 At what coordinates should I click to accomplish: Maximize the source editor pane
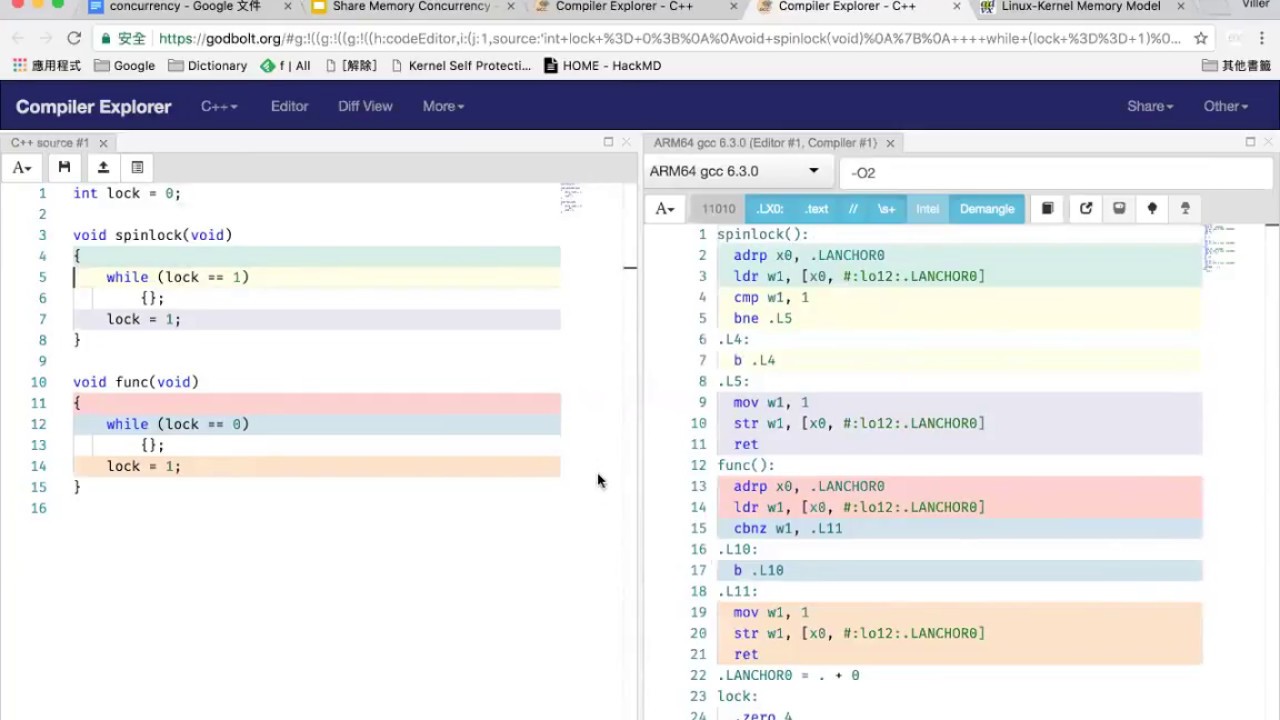click(608, 142)
